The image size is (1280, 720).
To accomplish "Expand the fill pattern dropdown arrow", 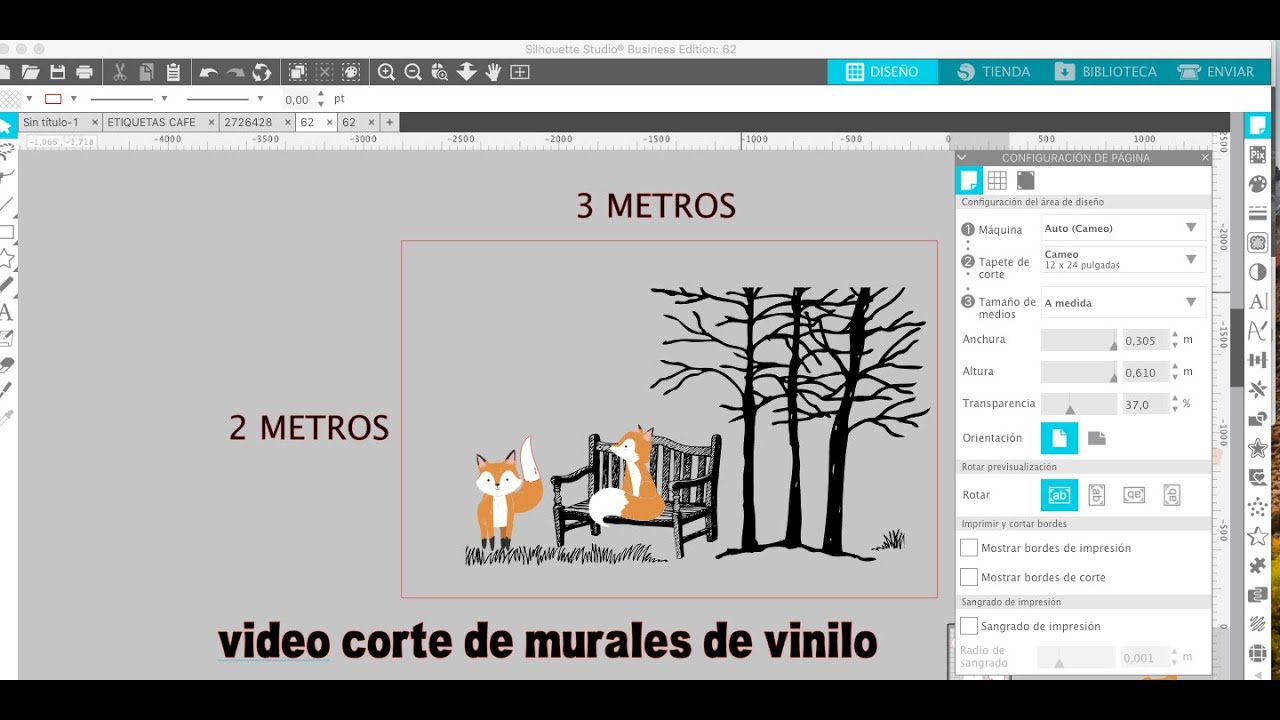I will pos(29,99).
